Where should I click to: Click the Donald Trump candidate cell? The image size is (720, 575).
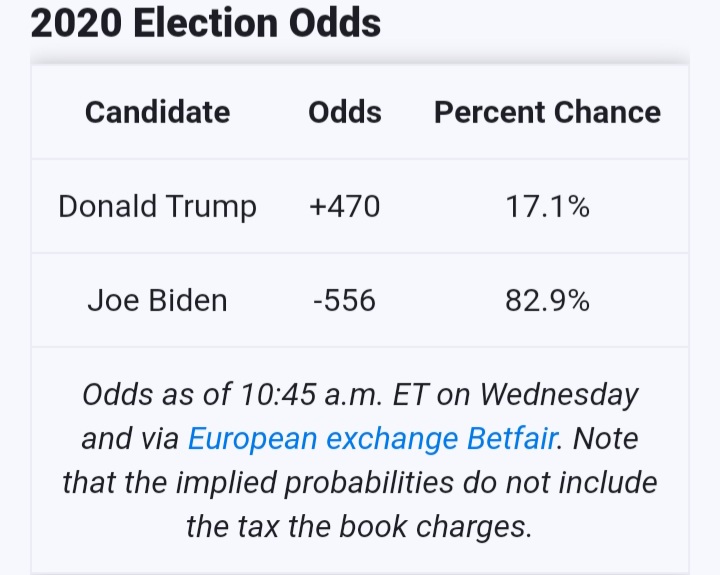click(158, 206)
